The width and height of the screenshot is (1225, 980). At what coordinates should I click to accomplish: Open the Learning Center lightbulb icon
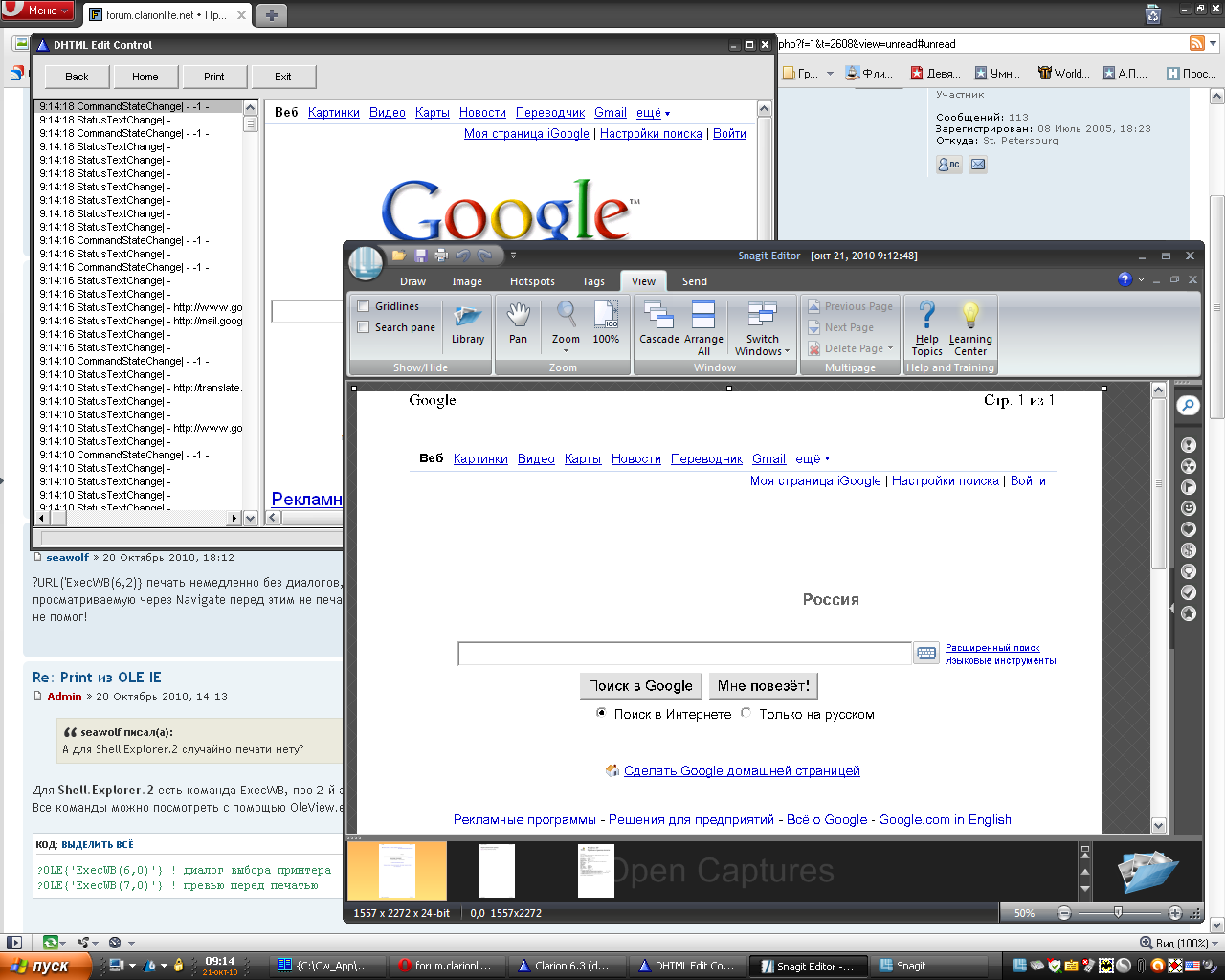(x=970, y=325)
